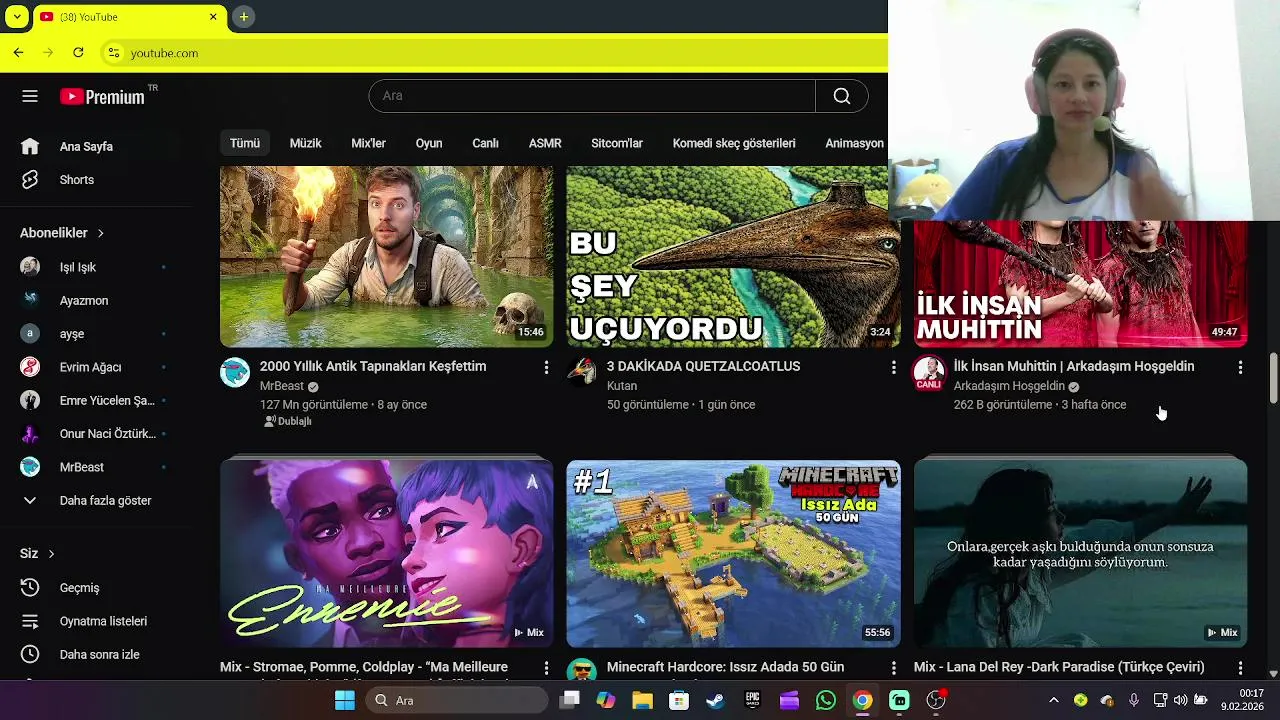Open more options for Lana Del Rey Mix
1280x720 pixels.
(1240, 667)
